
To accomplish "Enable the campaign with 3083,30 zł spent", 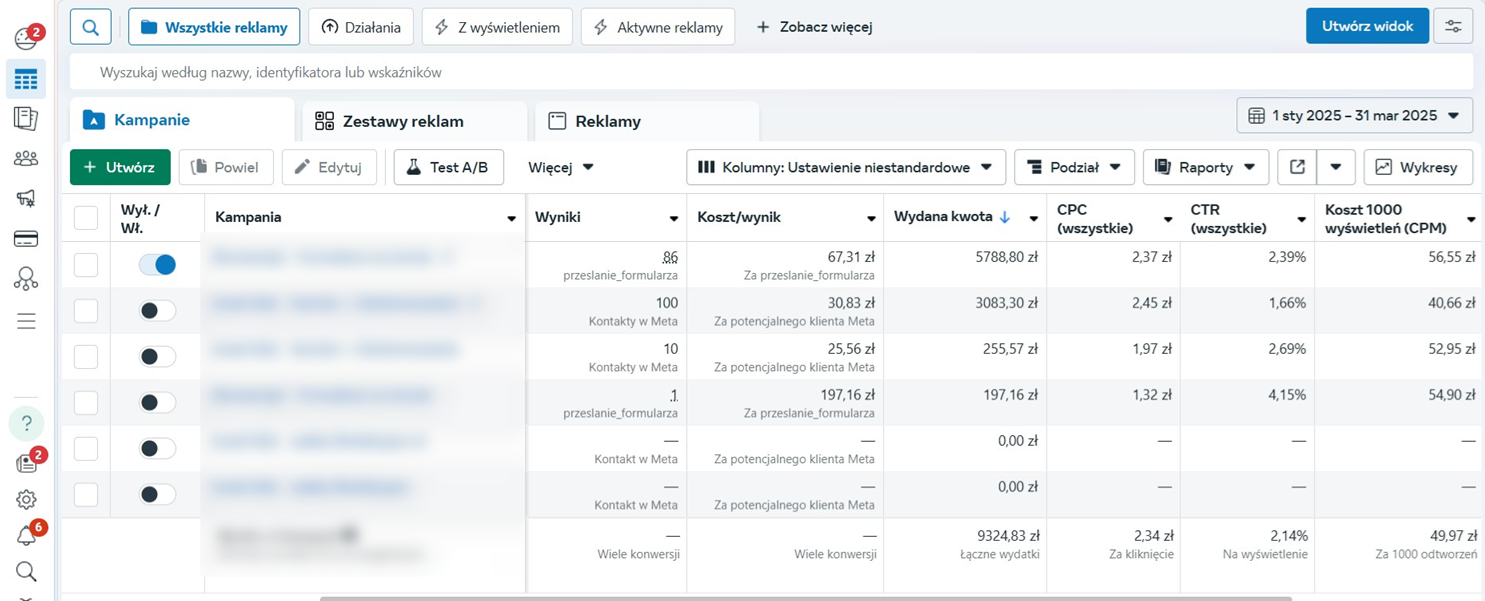I will tap(157, 311).
